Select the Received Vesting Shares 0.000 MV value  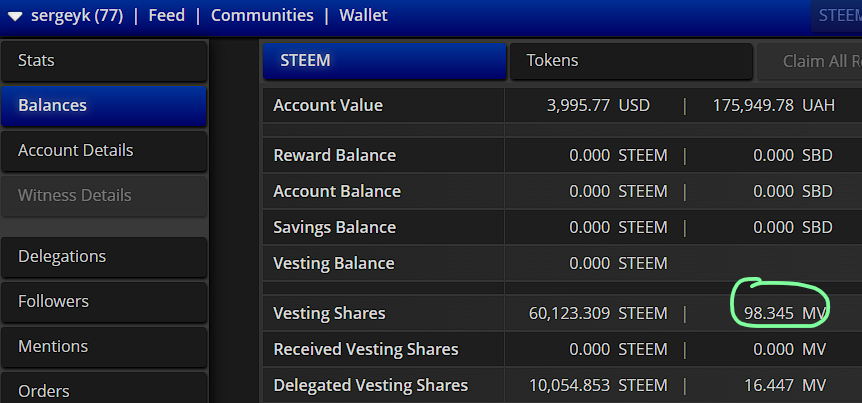pyautogui.click(x=789, y=350)
